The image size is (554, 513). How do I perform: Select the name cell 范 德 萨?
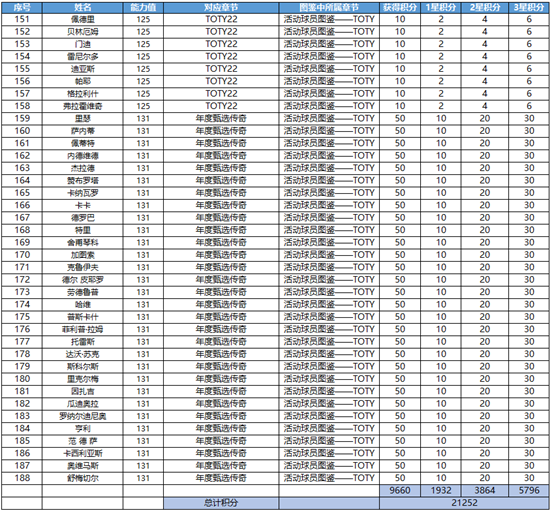83,441
